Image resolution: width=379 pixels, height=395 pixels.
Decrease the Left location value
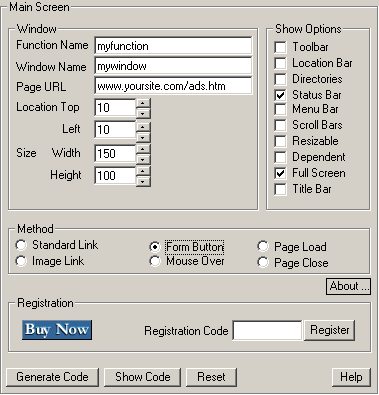[143, 137]
